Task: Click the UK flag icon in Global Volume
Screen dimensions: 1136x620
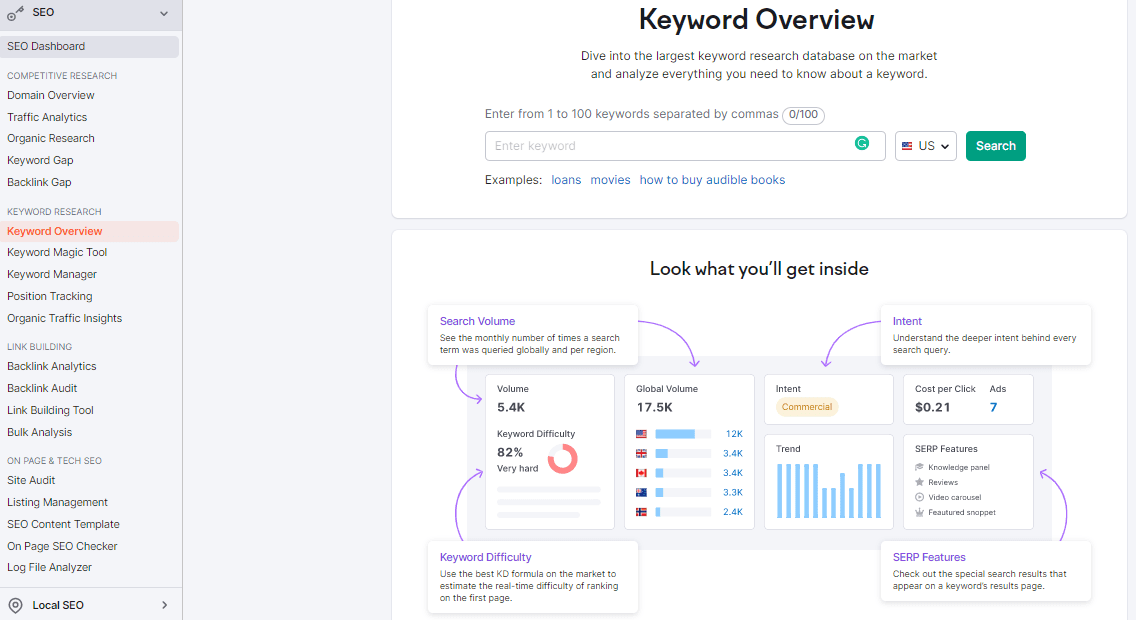Action: (x=641, y=453)
